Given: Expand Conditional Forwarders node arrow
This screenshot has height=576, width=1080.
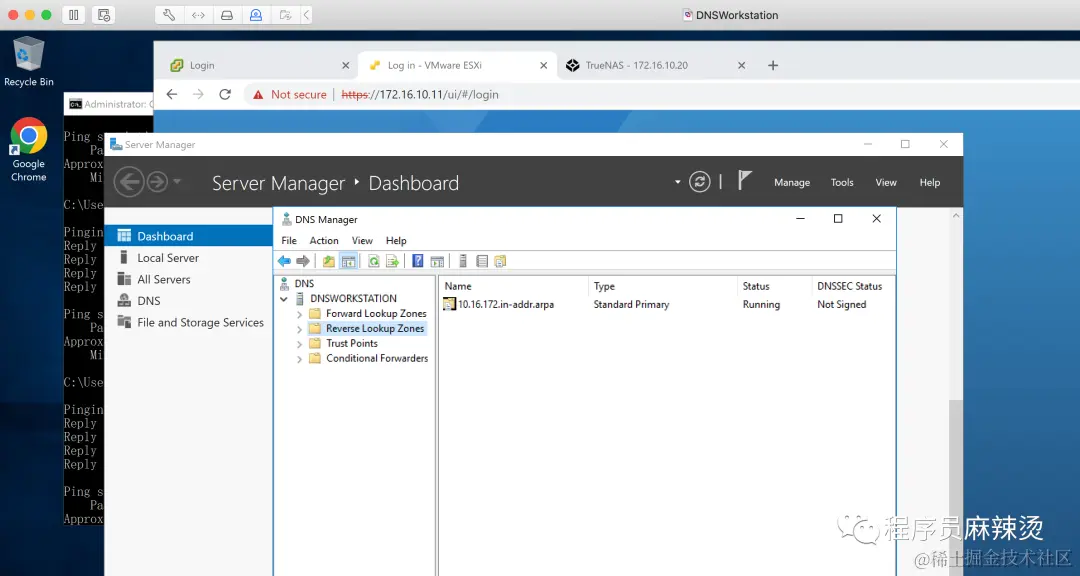Looking at the screenshot, I should coord(299,359).
